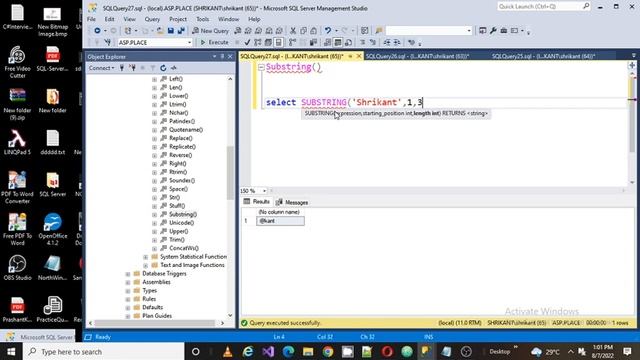The width and height of the screenshot is (640, 360).
Task: Click the taskbar search box
Action: point(104,351)
